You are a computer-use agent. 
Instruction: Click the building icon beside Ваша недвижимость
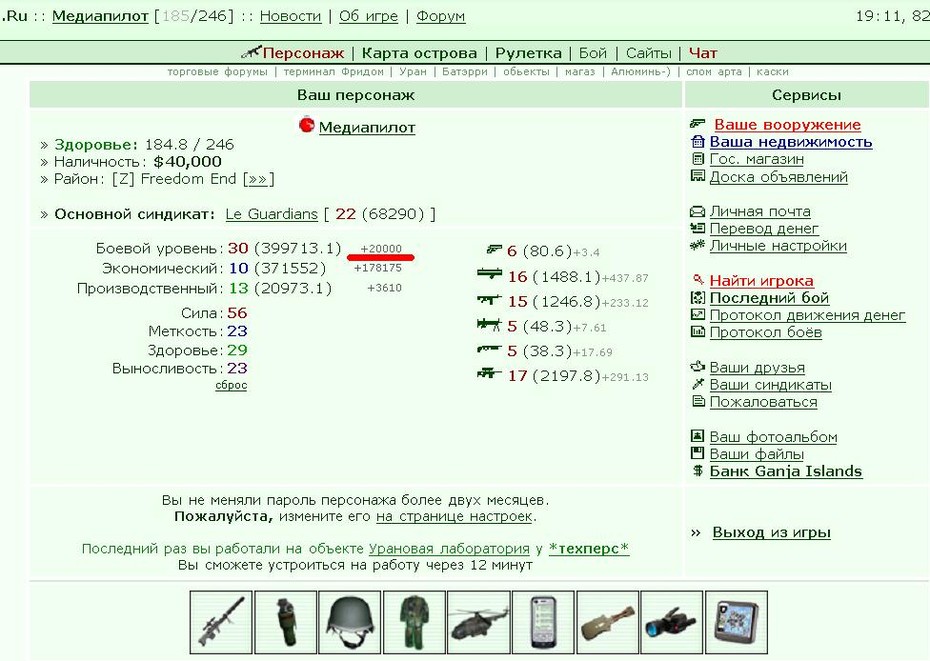coord(698,141)
